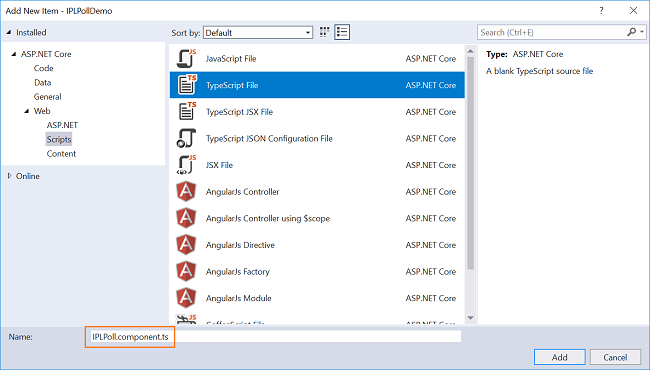Viewport: 650px width, 370px height.
Task: Select the AngularJs Module template icon
Action: (x=186, y=298)
